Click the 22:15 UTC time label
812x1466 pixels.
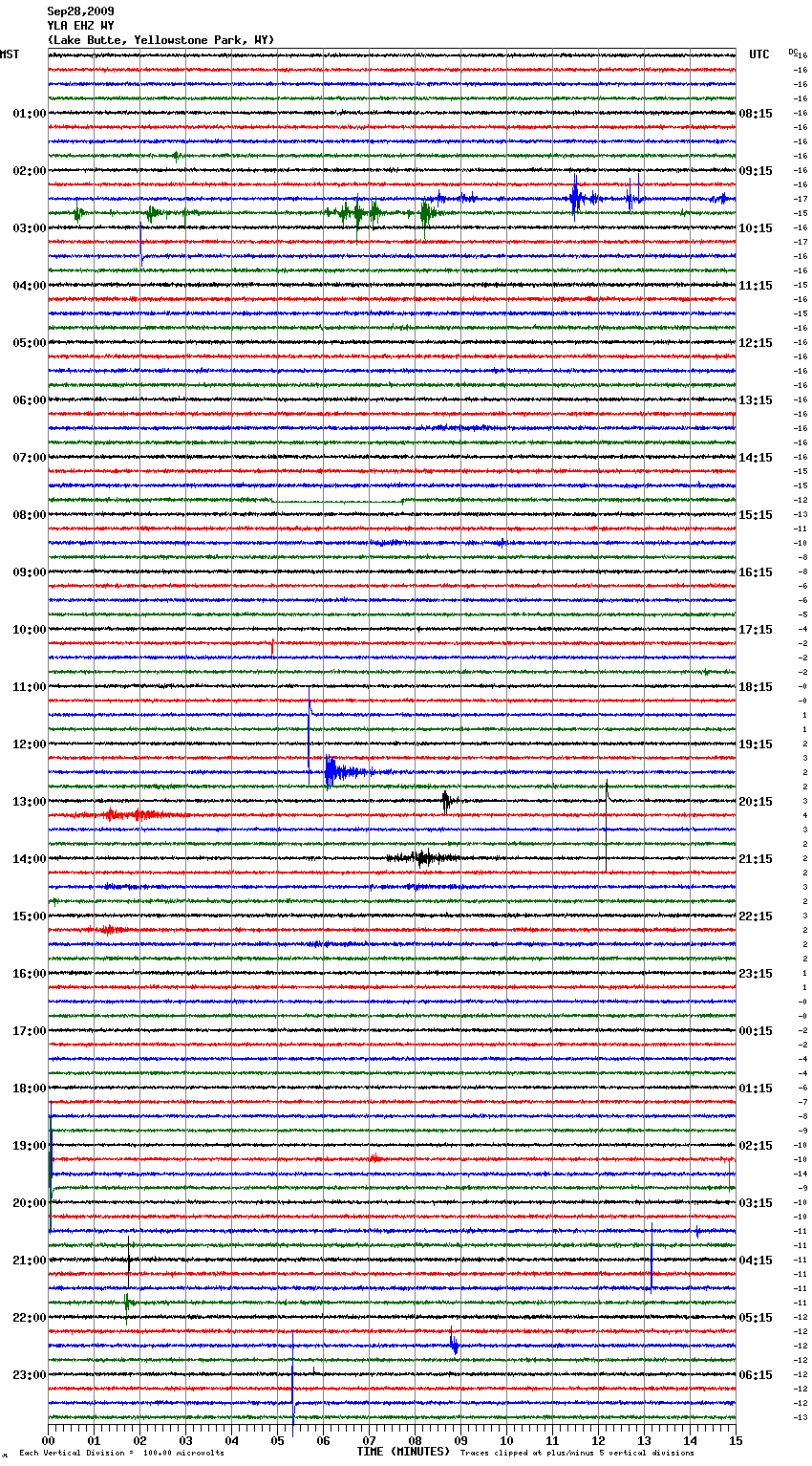756,916
